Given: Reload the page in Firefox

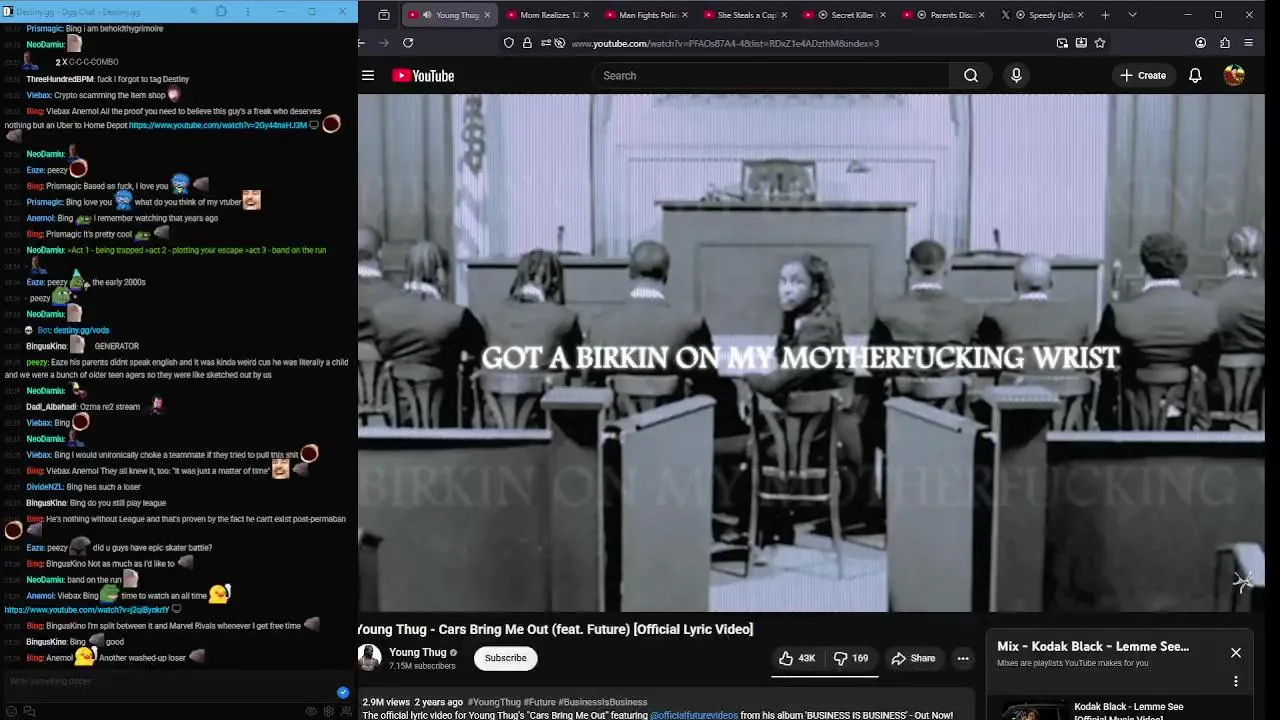Looking at the screenshot, I should [408, 43].
